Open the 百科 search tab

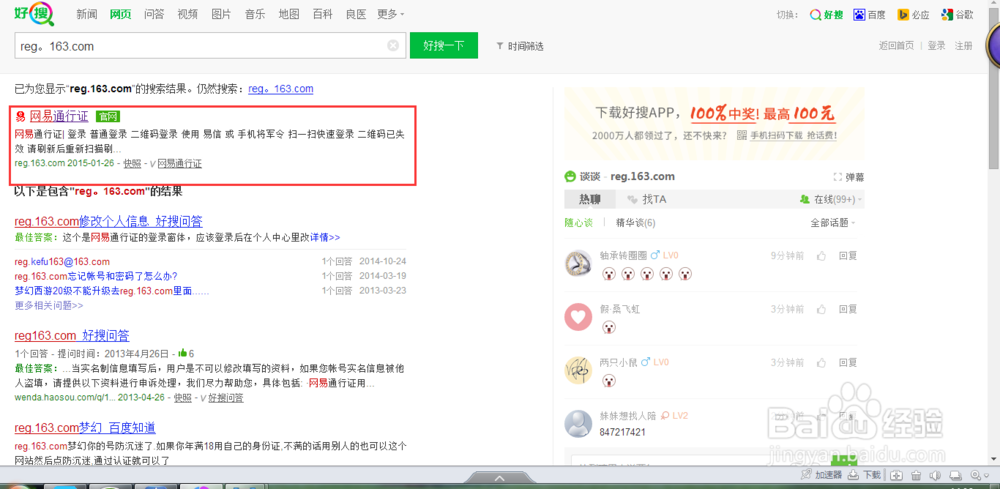click(323, 14)
